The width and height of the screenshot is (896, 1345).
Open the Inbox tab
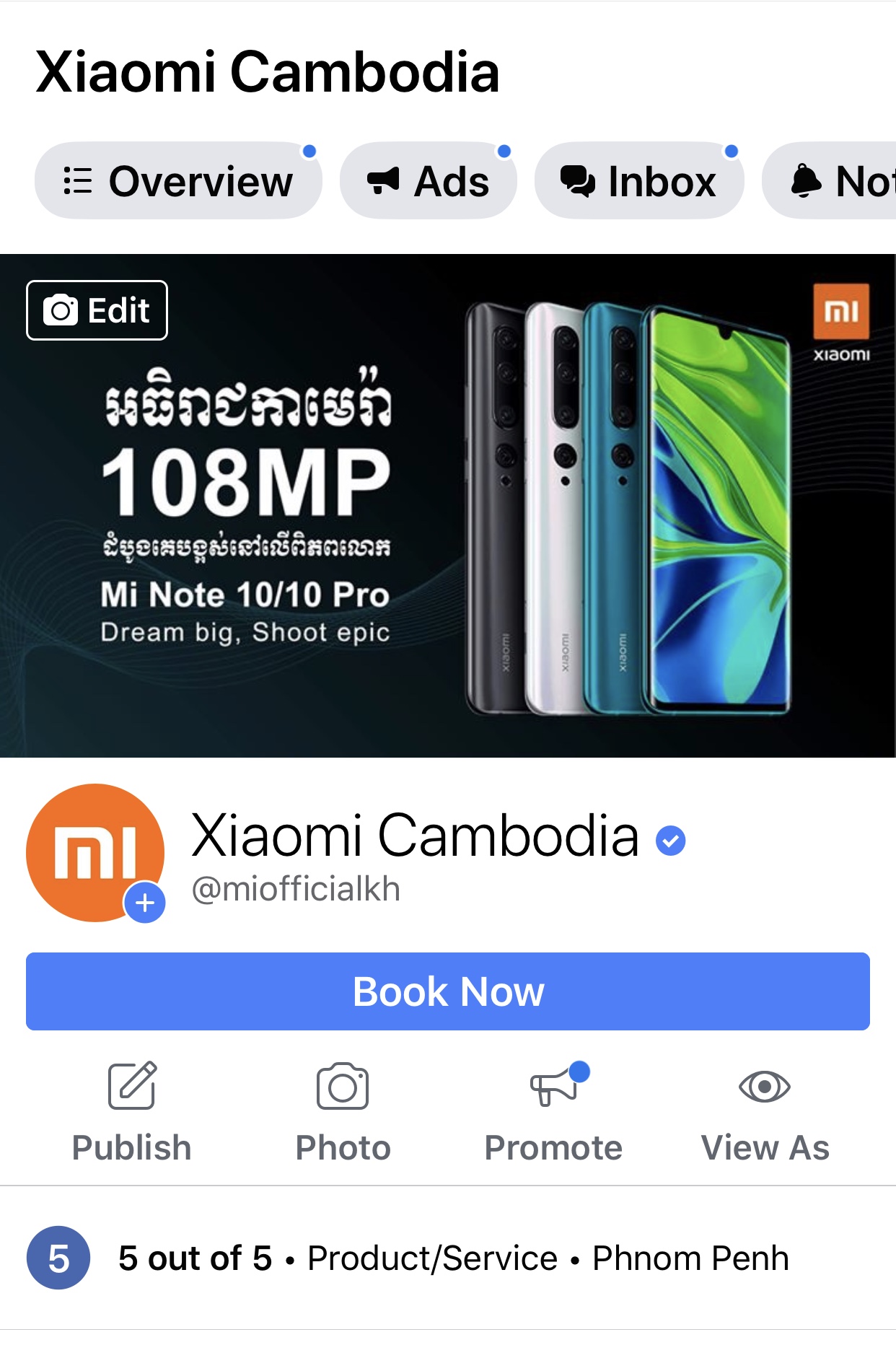click(639, 180)
